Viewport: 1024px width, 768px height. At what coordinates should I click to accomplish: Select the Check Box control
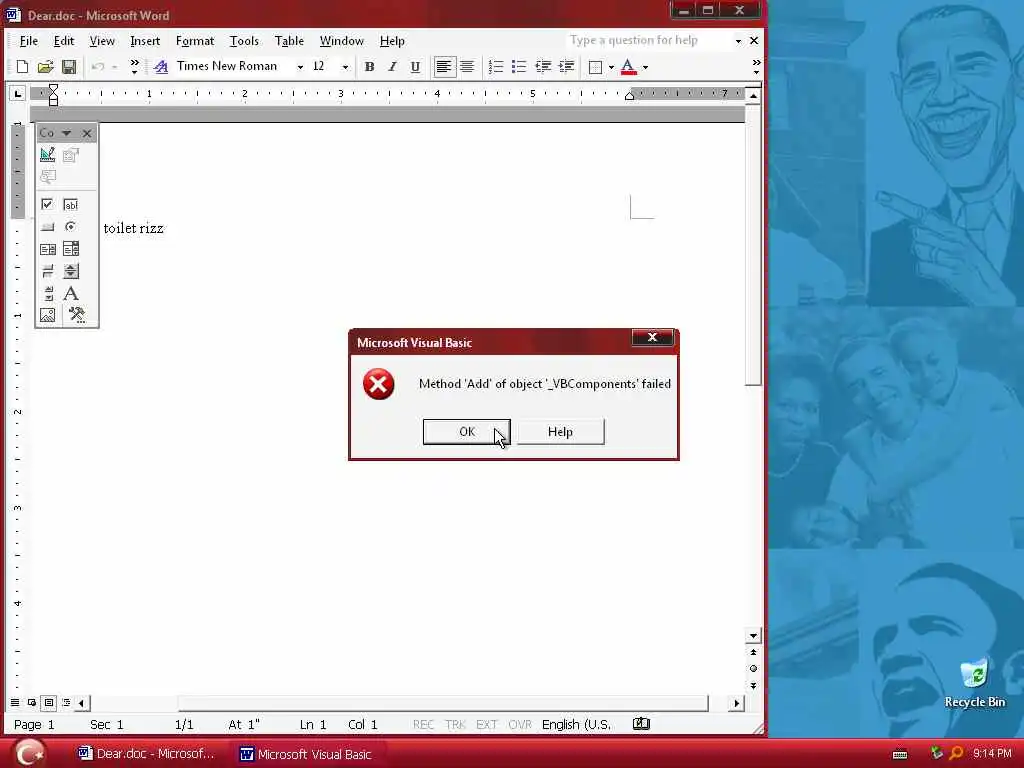click(48, 204)
